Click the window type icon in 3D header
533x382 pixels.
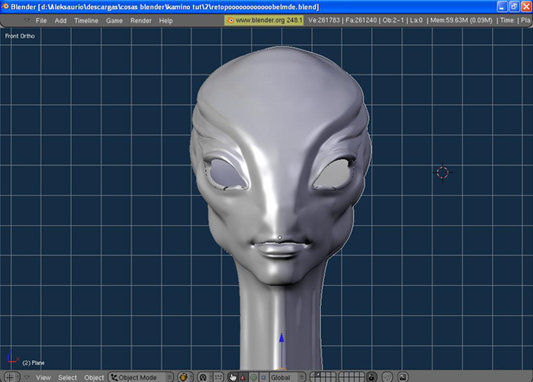10,377
